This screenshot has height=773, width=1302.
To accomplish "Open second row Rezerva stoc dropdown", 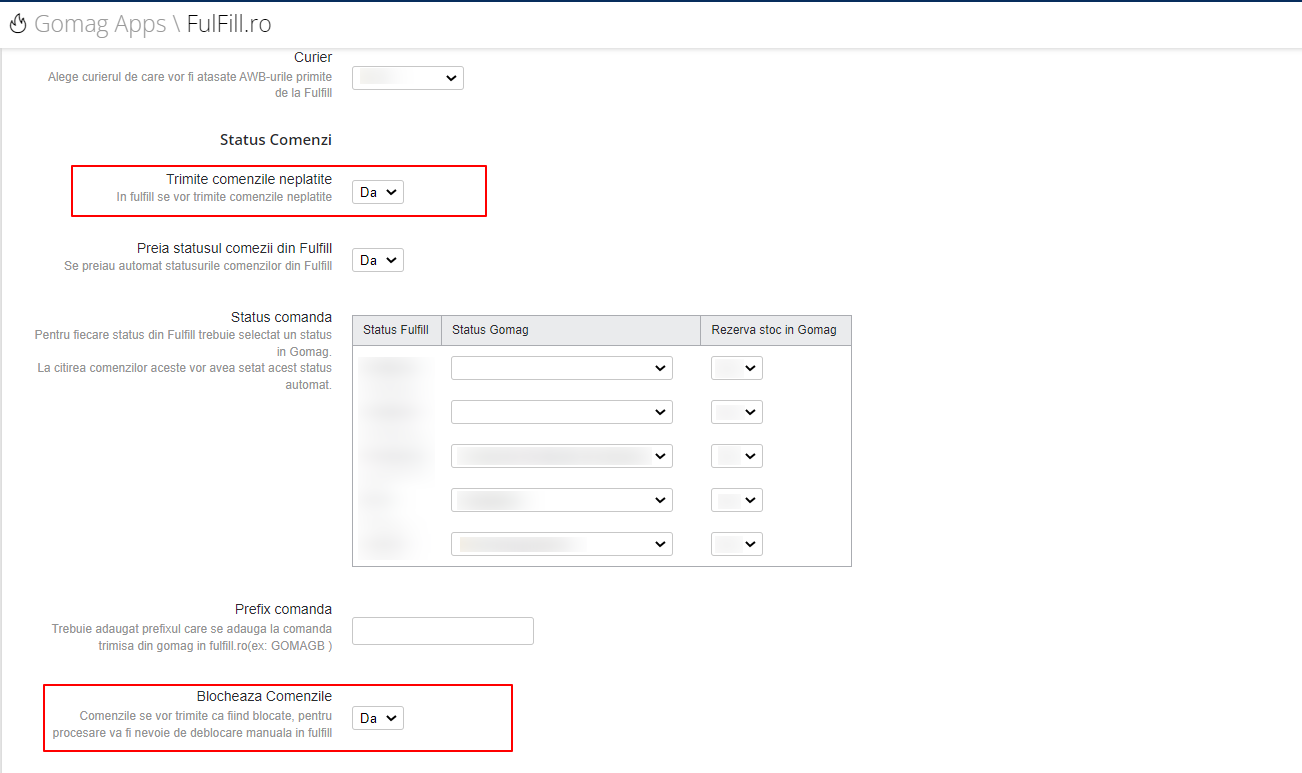I will pos(737,412).
